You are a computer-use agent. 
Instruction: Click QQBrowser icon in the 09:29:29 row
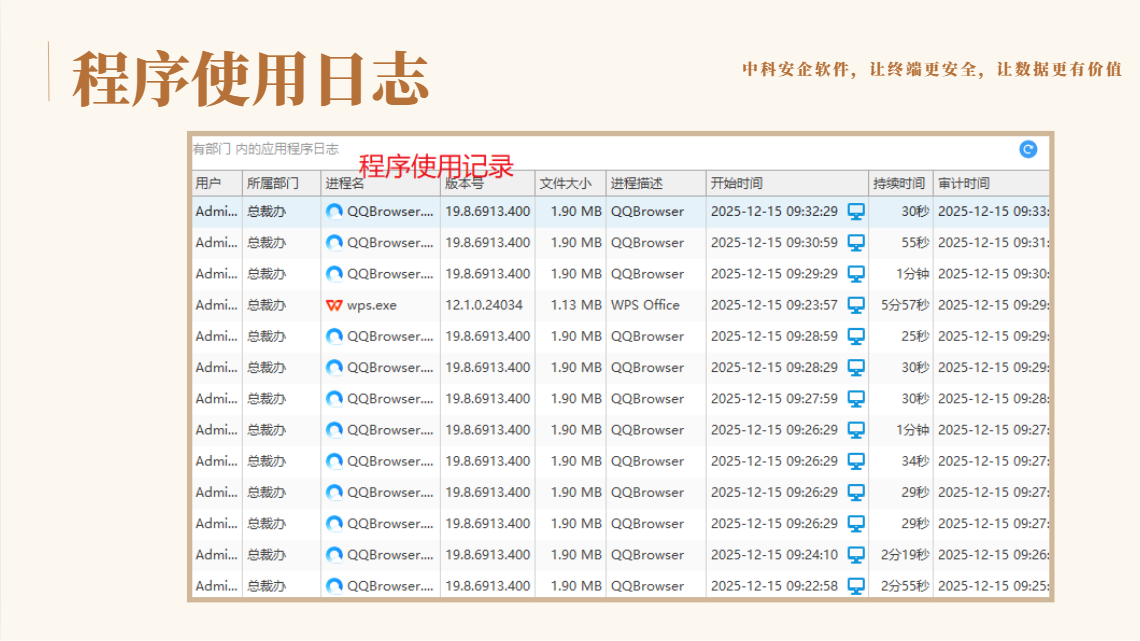[334, 274]
